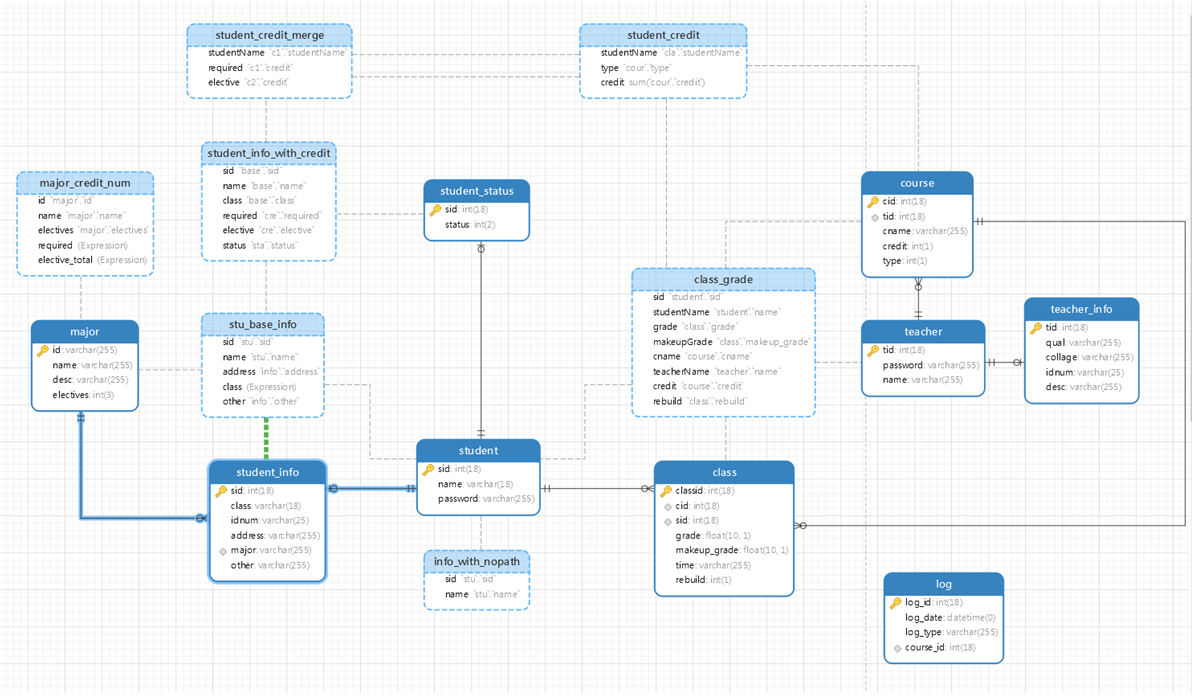Select the stu_base_info view header
The height and width of the screenshot is (696, 1192).
263,324
